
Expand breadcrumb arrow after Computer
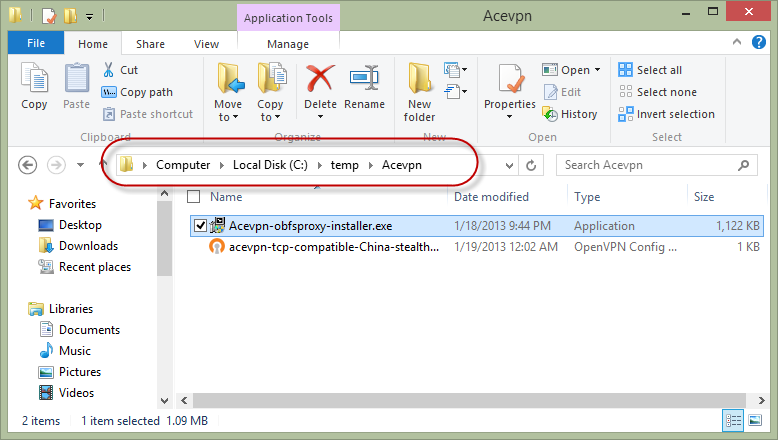click(x=222, y=165)
